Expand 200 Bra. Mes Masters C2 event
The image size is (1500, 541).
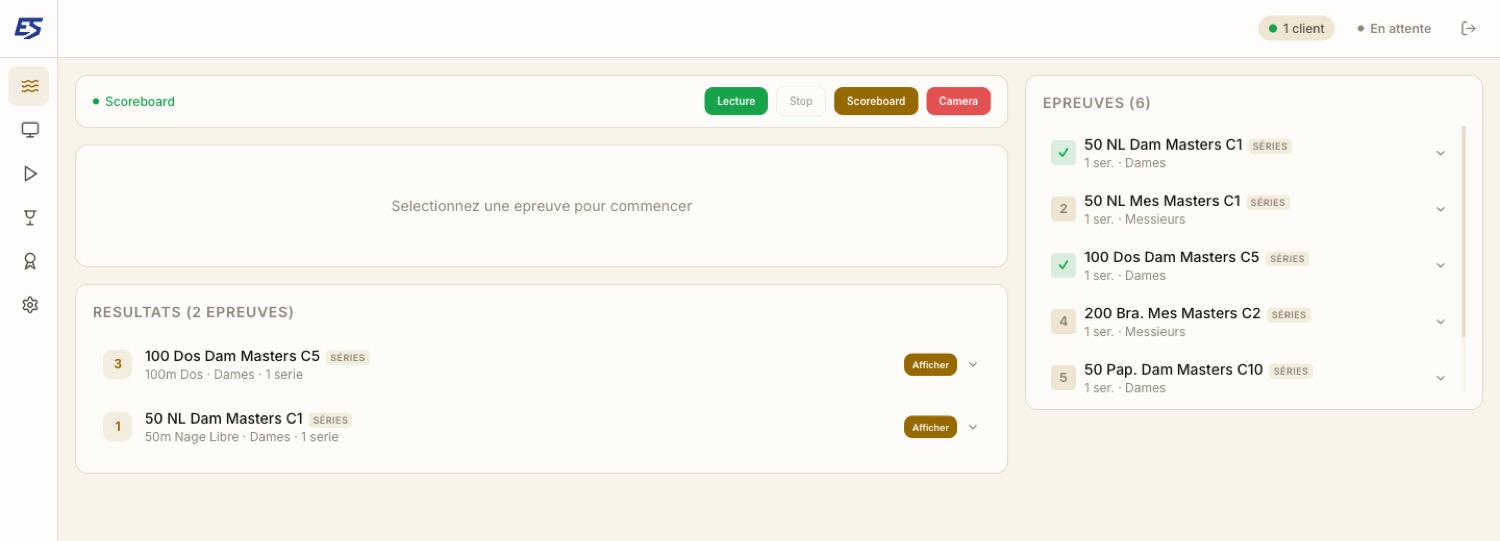point(1441,322)
